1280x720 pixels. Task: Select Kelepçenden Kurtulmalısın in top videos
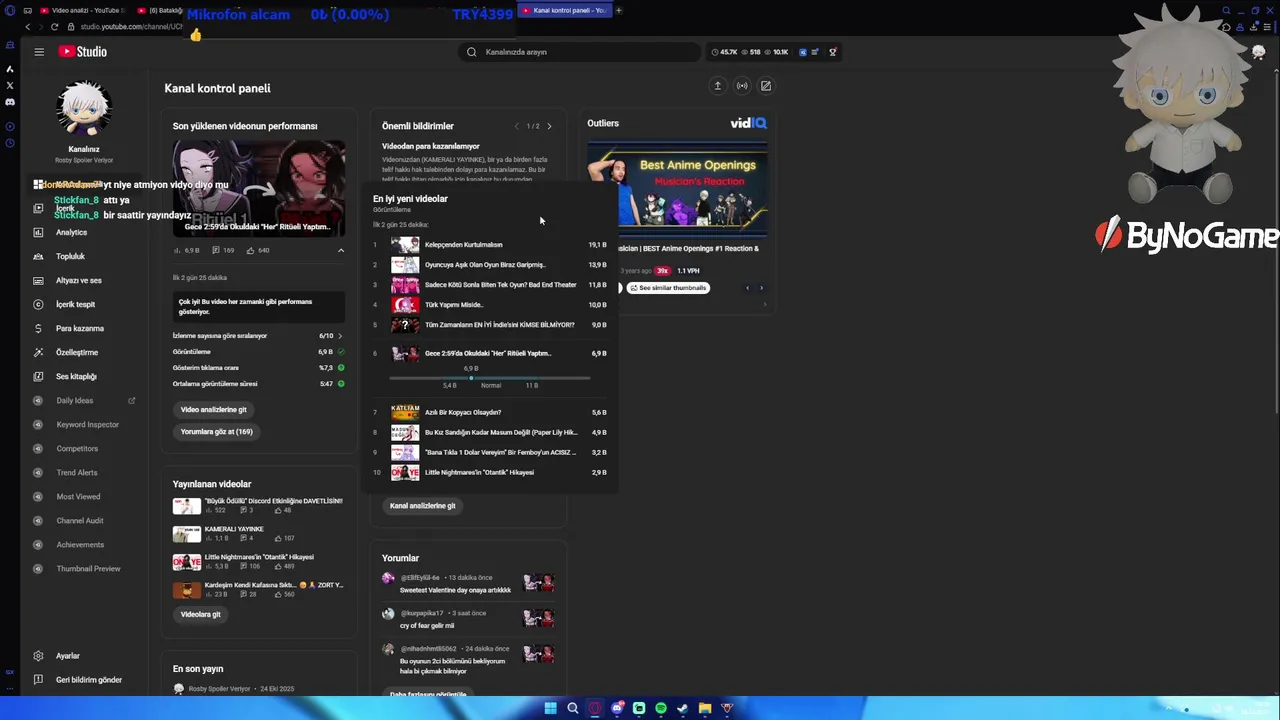point(490,244)
